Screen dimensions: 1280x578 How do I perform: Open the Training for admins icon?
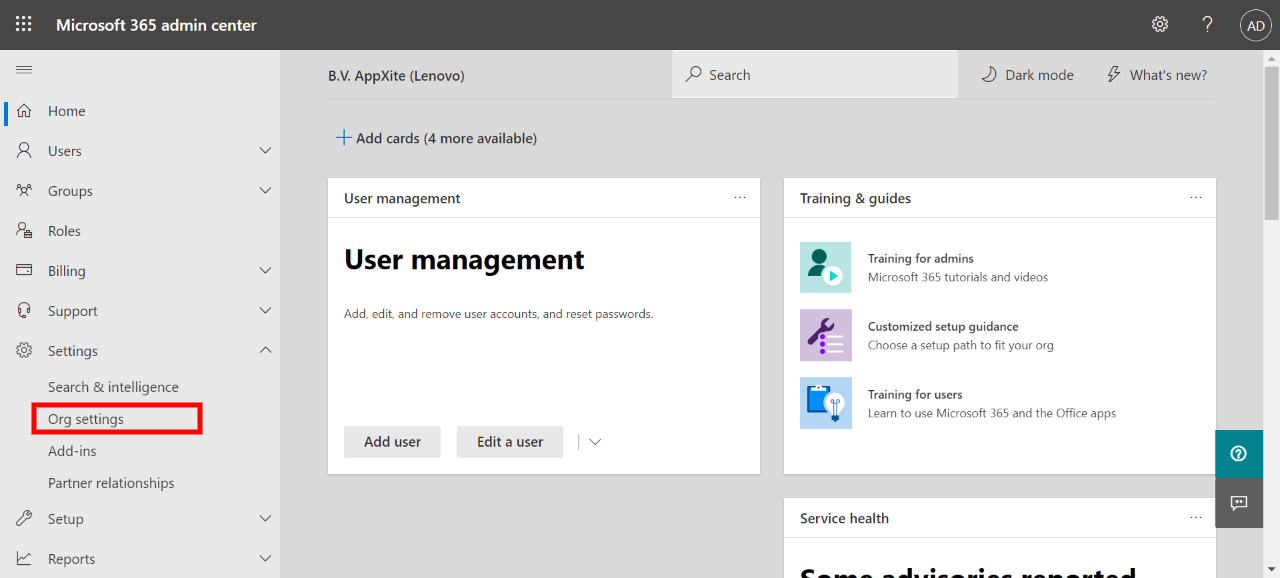coord(826,267)
